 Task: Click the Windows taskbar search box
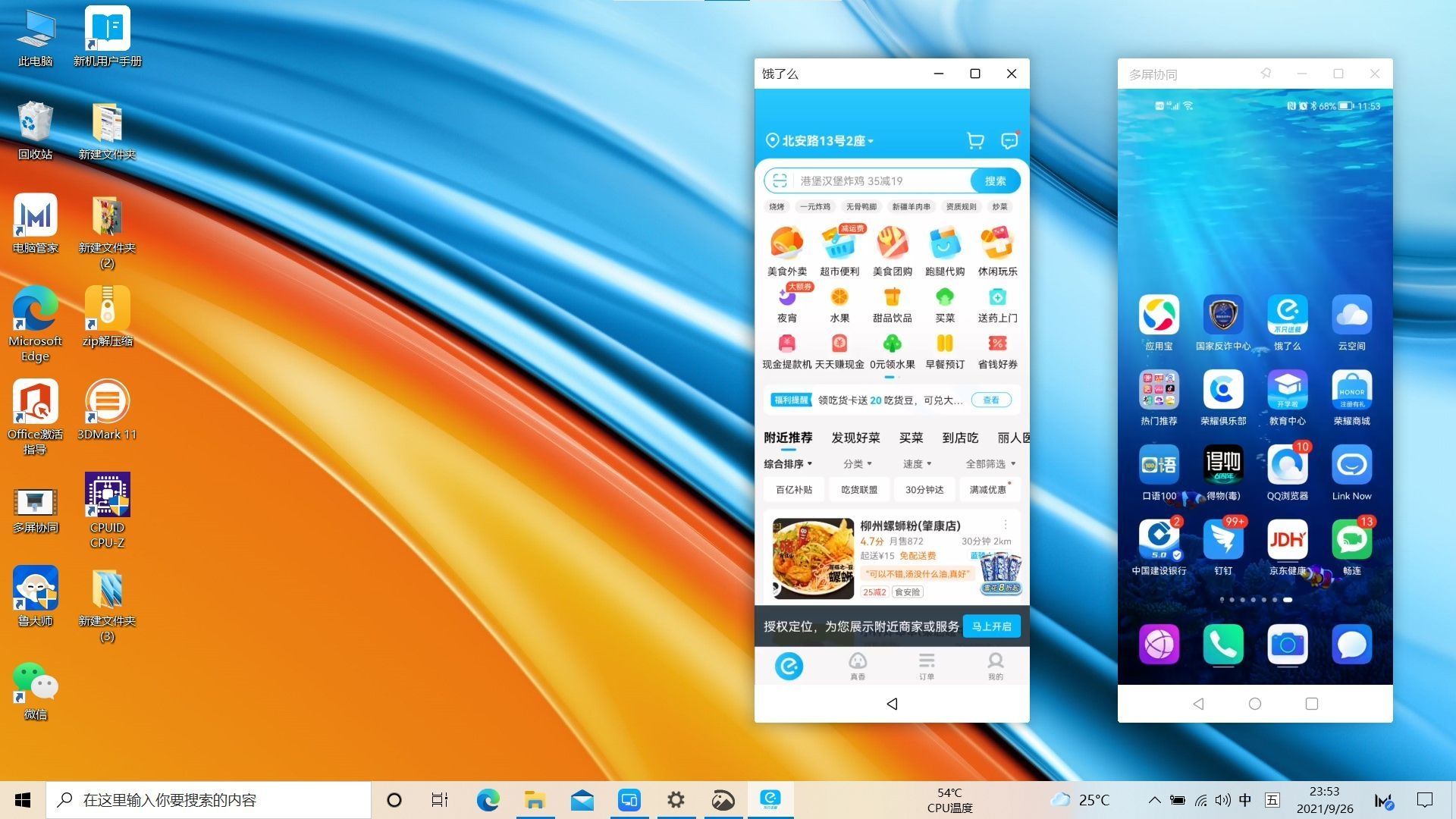pyautogui.click(x=209, y=800)
